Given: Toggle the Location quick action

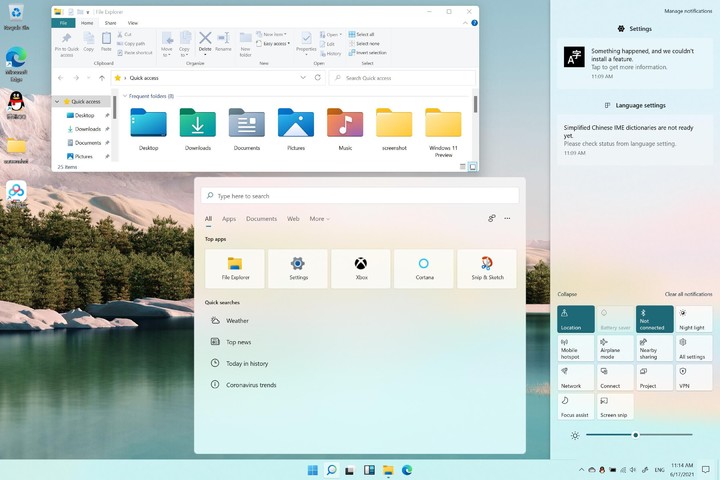Looking at the screenshot, I should click(x=576, y=319).
